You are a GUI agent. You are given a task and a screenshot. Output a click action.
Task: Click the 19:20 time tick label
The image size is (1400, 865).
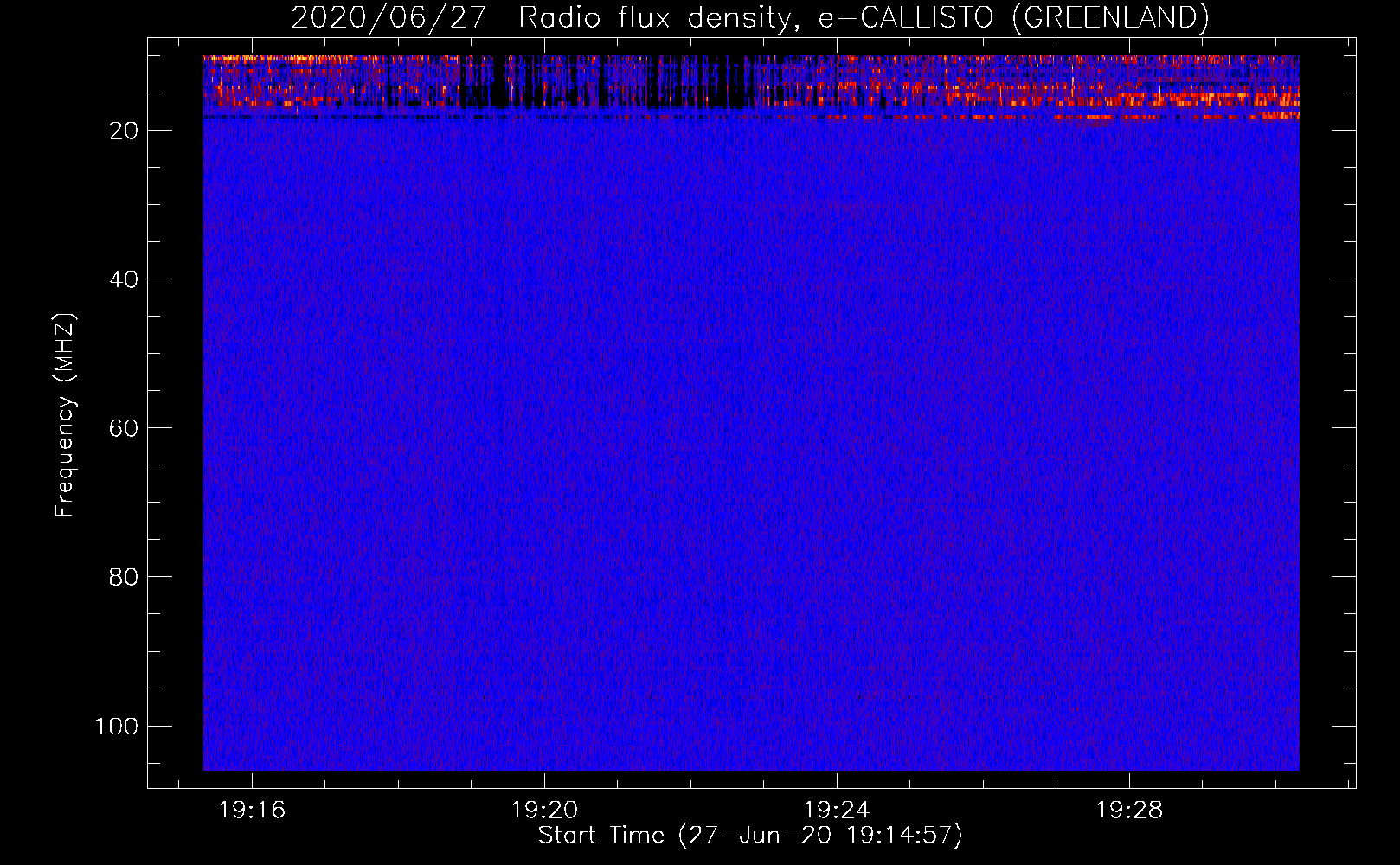coord(544,811)
